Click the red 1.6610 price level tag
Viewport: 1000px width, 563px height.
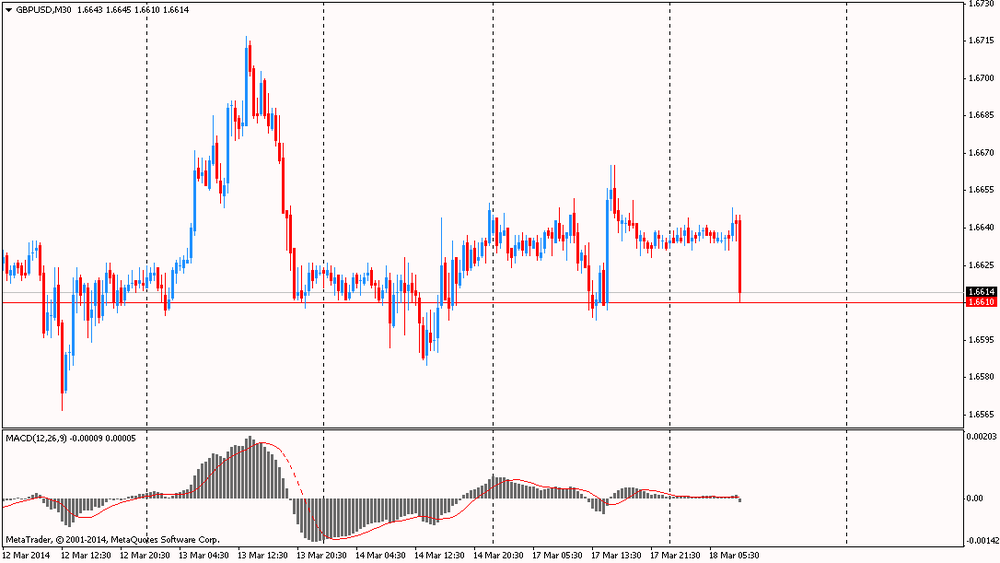[981, 302]
